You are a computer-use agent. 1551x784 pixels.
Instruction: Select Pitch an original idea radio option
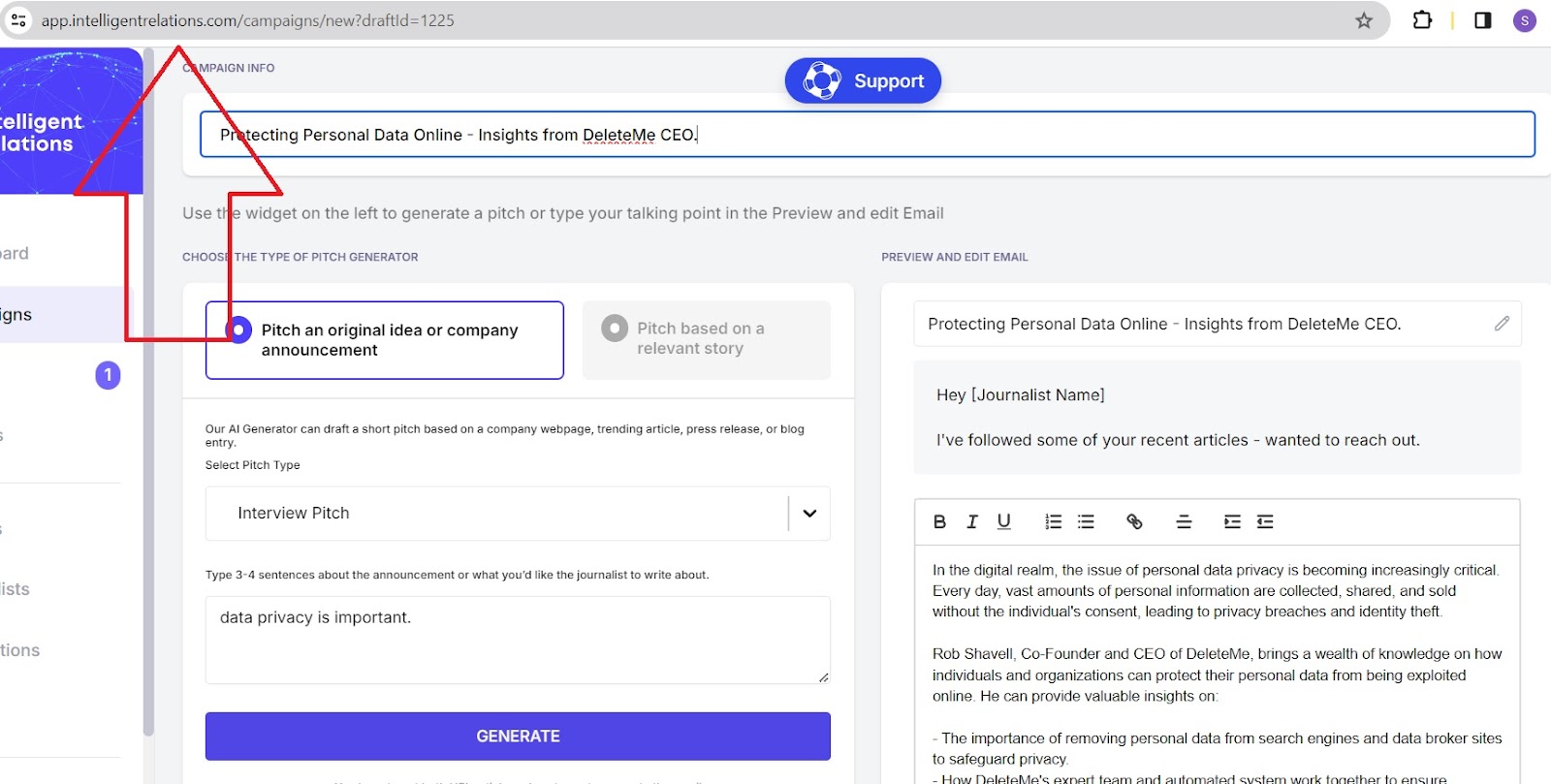[385, 340]
